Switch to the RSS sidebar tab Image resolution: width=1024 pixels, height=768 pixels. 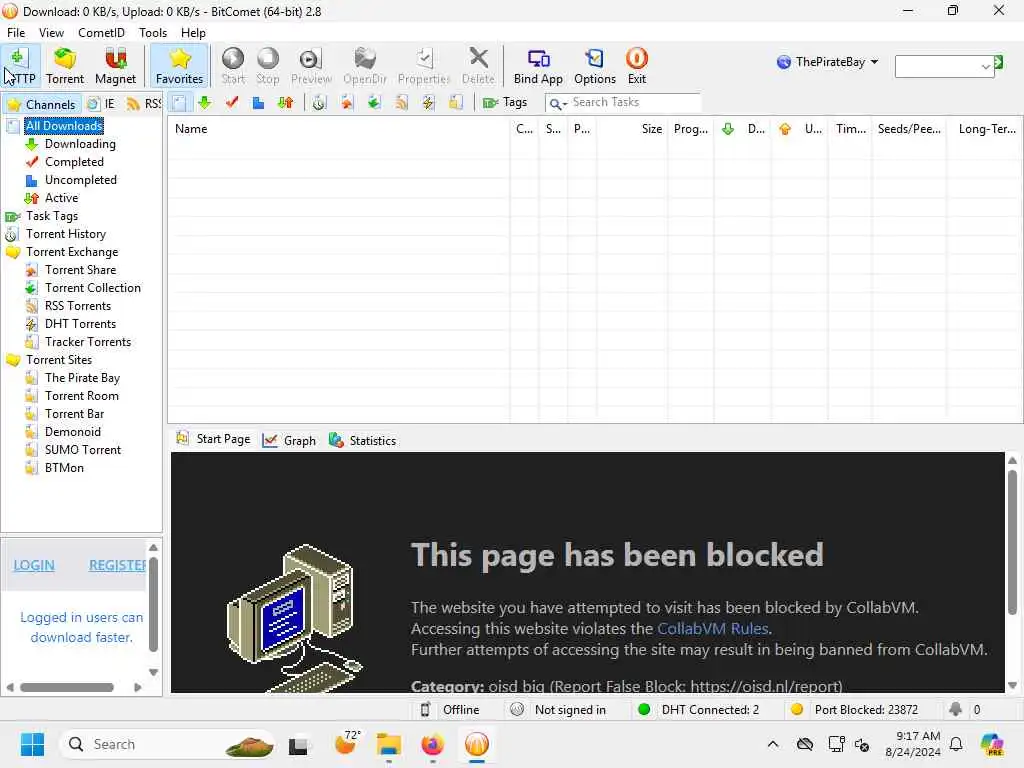point(144,104)
